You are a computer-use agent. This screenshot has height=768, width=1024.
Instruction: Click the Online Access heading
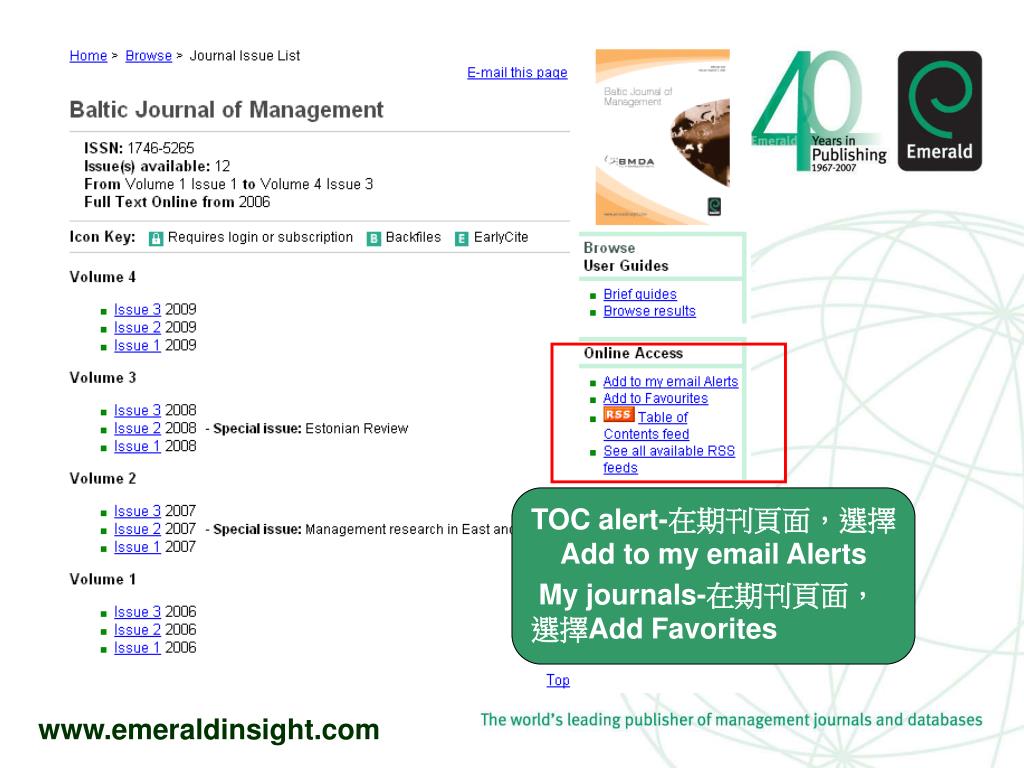tap(633, 353)
